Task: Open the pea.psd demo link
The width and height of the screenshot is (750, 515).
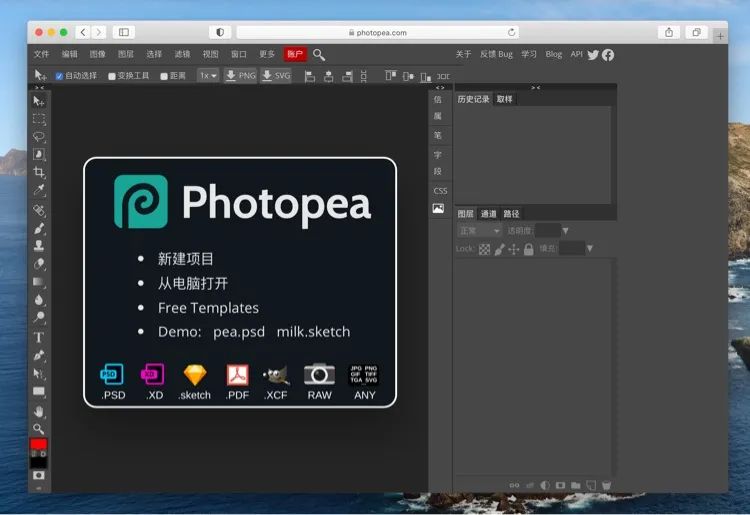Action: point(239,332)
